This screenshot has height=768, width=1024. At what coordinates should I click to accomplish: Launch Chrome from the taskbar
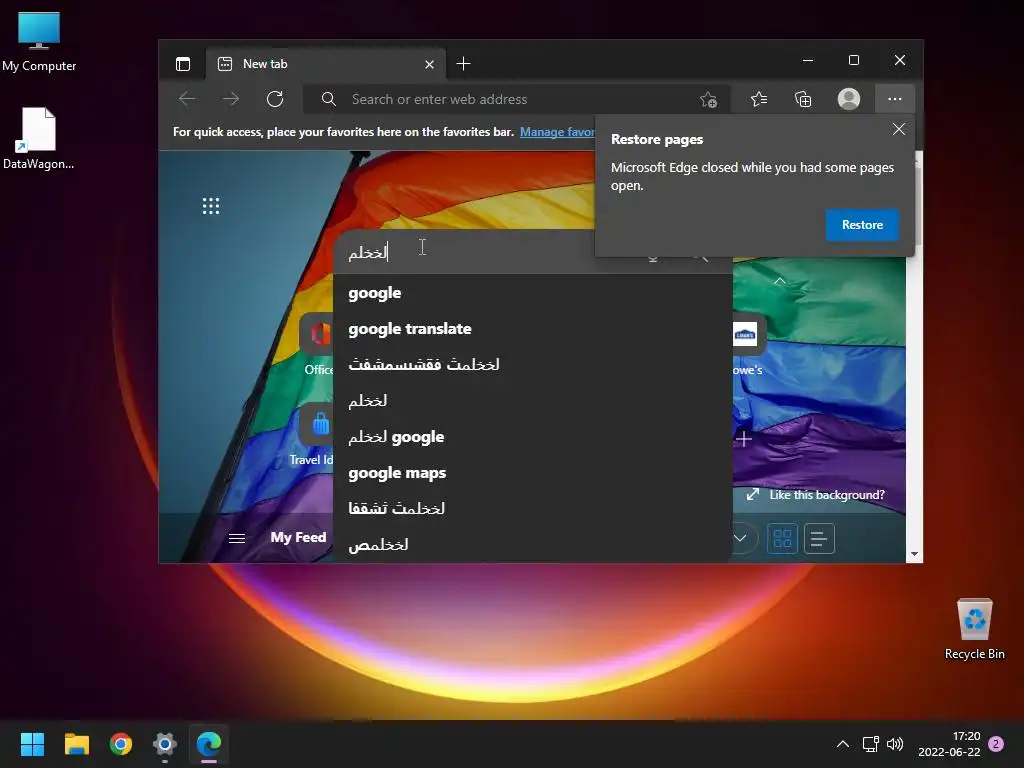point(121,744)
